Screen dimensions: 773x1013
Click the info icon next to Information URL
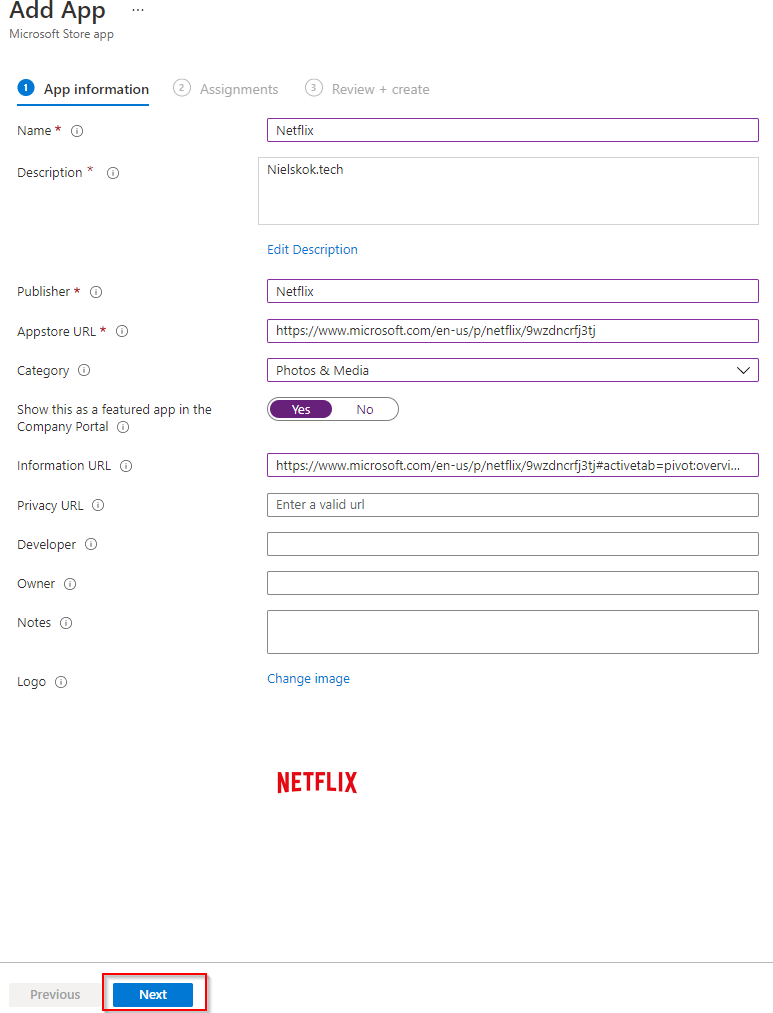127,466
